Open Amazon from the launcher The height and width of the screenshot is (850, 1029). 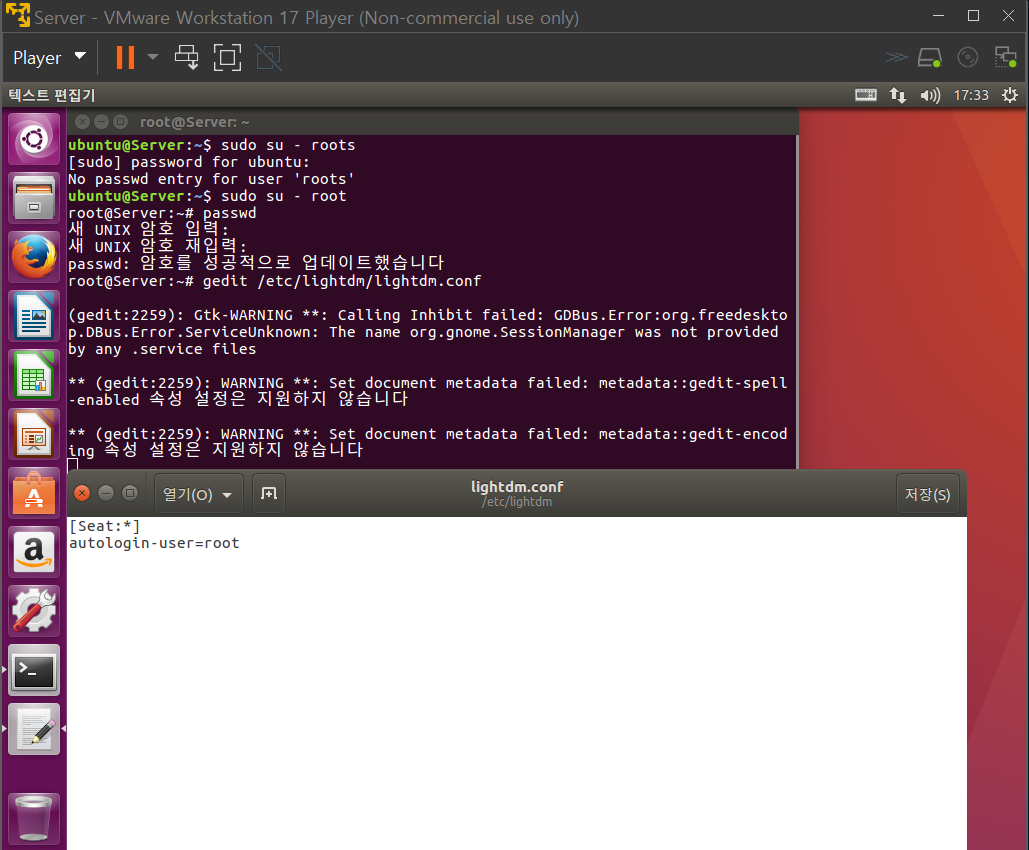pyautogui.click(x=33, y=552)
